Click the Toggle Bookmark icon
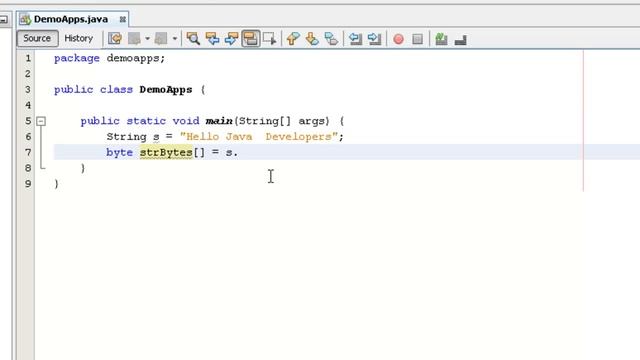 tap(331, 39)
